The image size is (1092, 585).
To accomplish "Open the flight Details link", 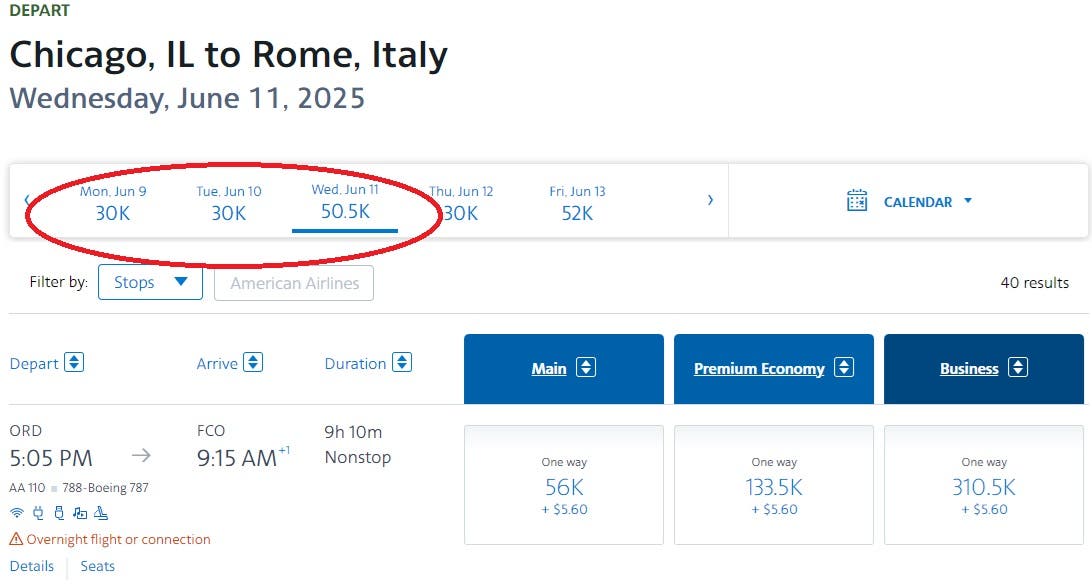I will [x=32, y=566].
